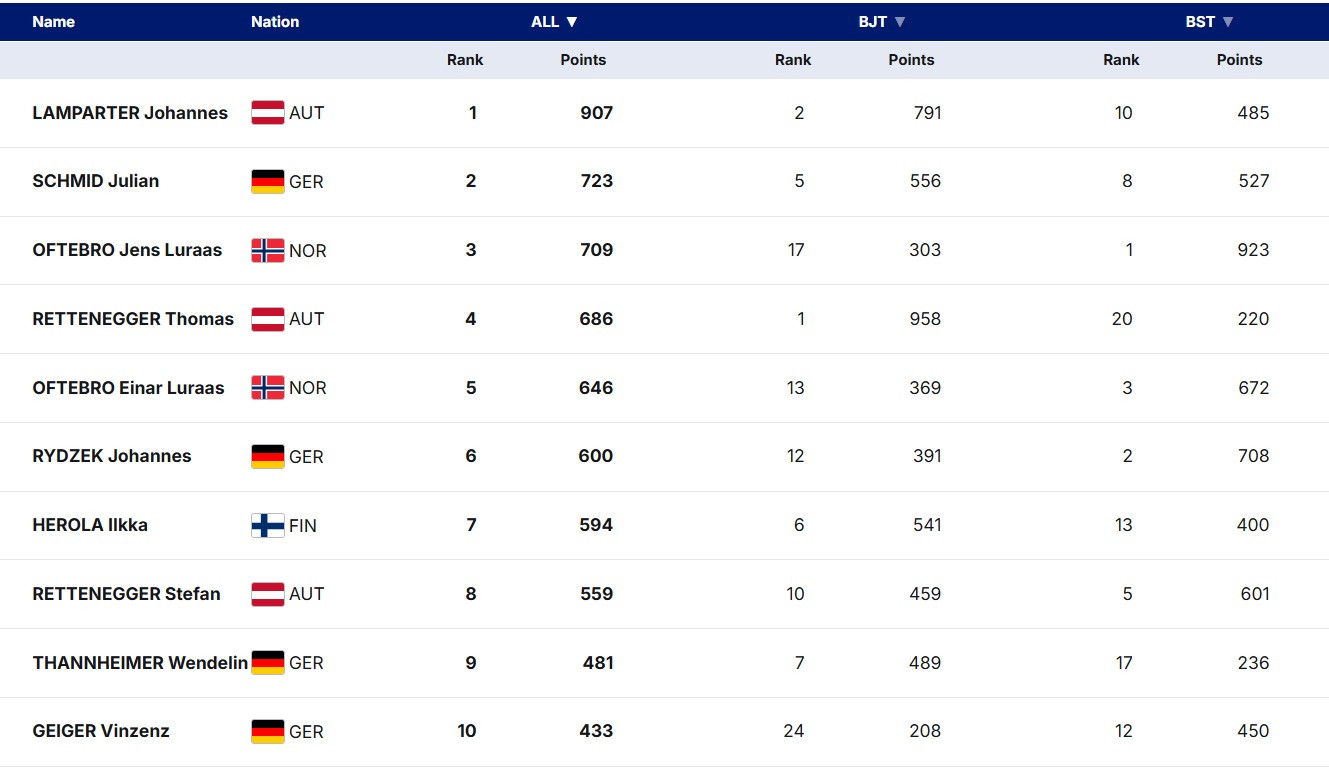This screenshot has width=1329, height=768.
Task: Click Germany flag next to SCHMID Julian
Action: click(268, 182)
